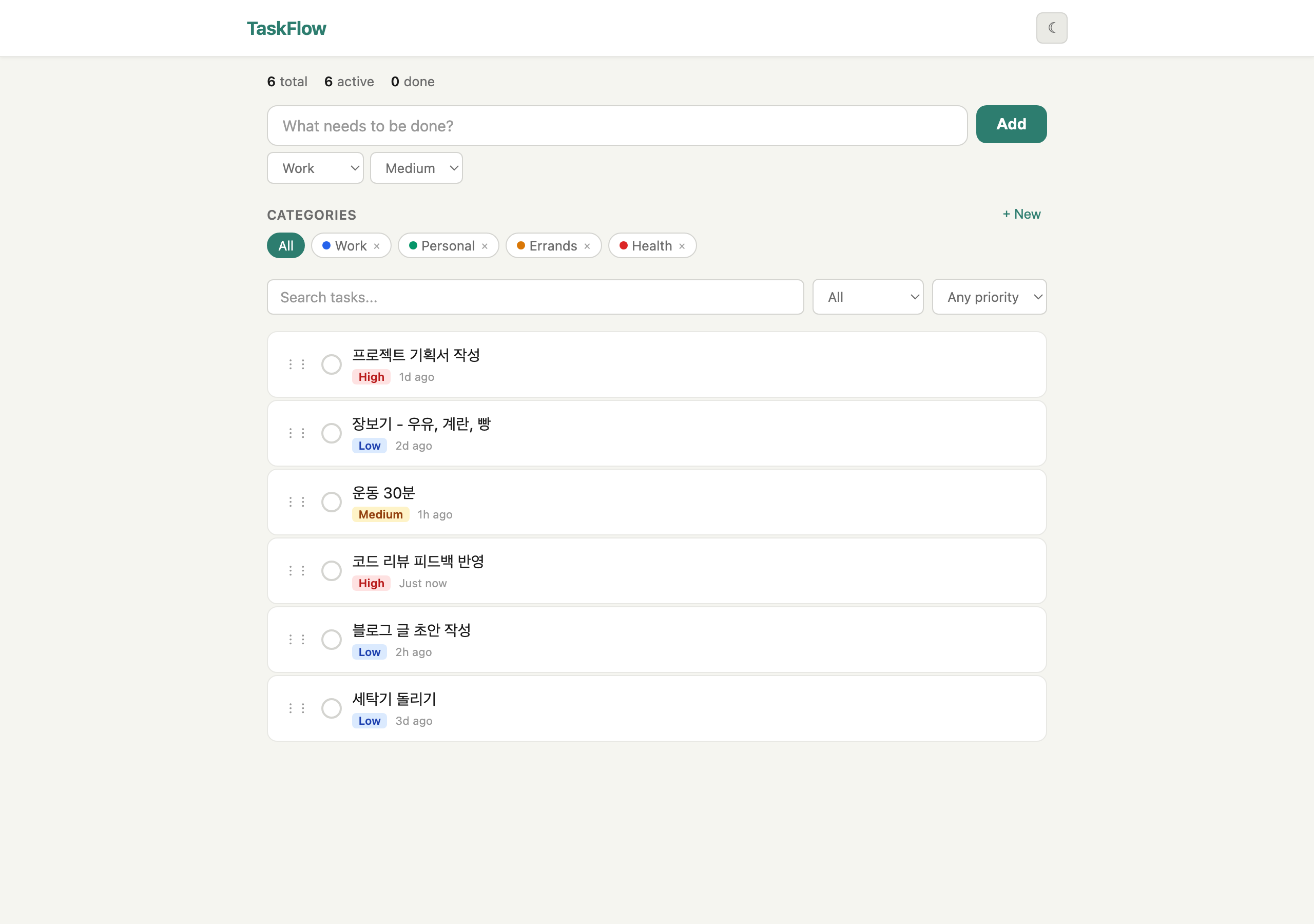Select the All categories filter
This screenshot has width=1314, height=924.
click(285, 245)
